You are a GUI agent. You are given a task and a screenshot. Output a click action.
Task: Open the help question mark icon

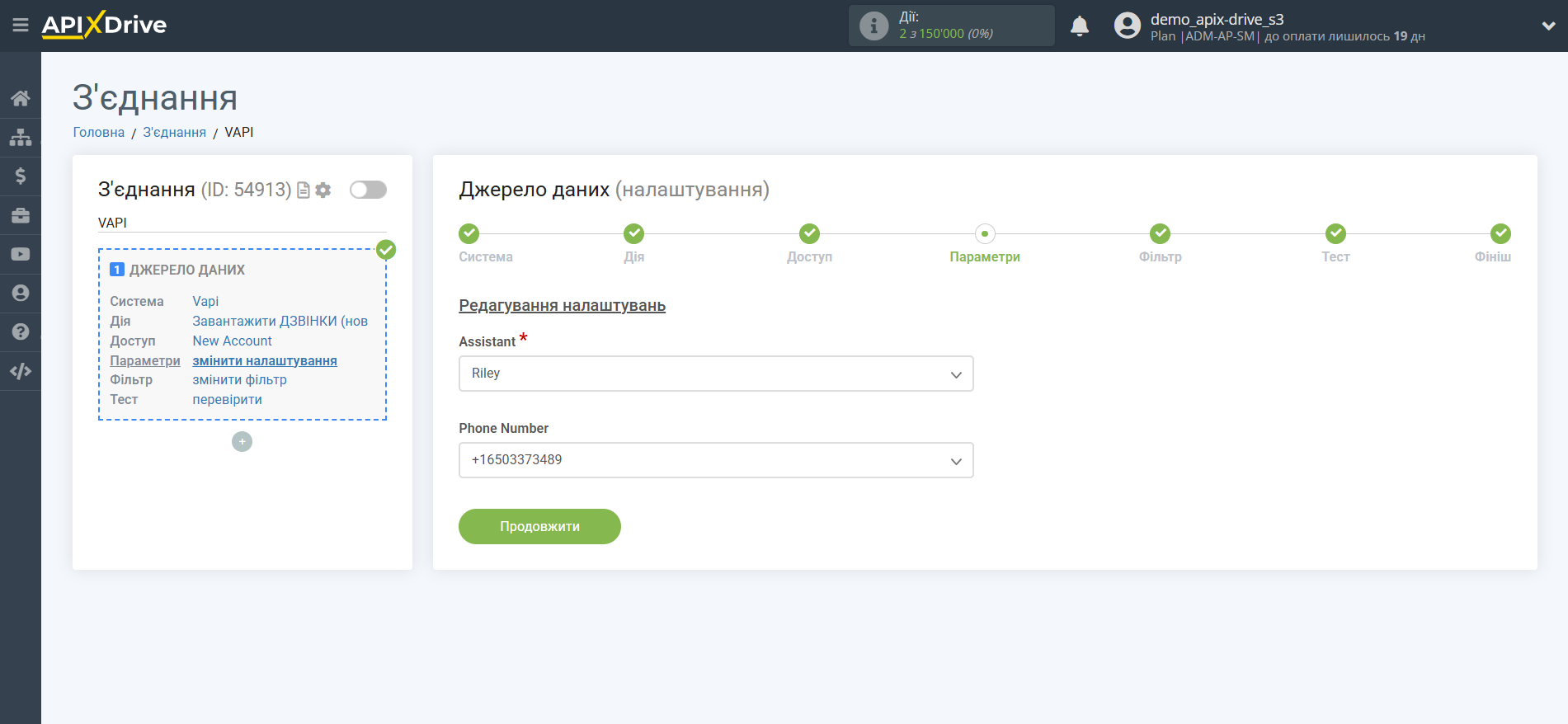click(21, 331)
